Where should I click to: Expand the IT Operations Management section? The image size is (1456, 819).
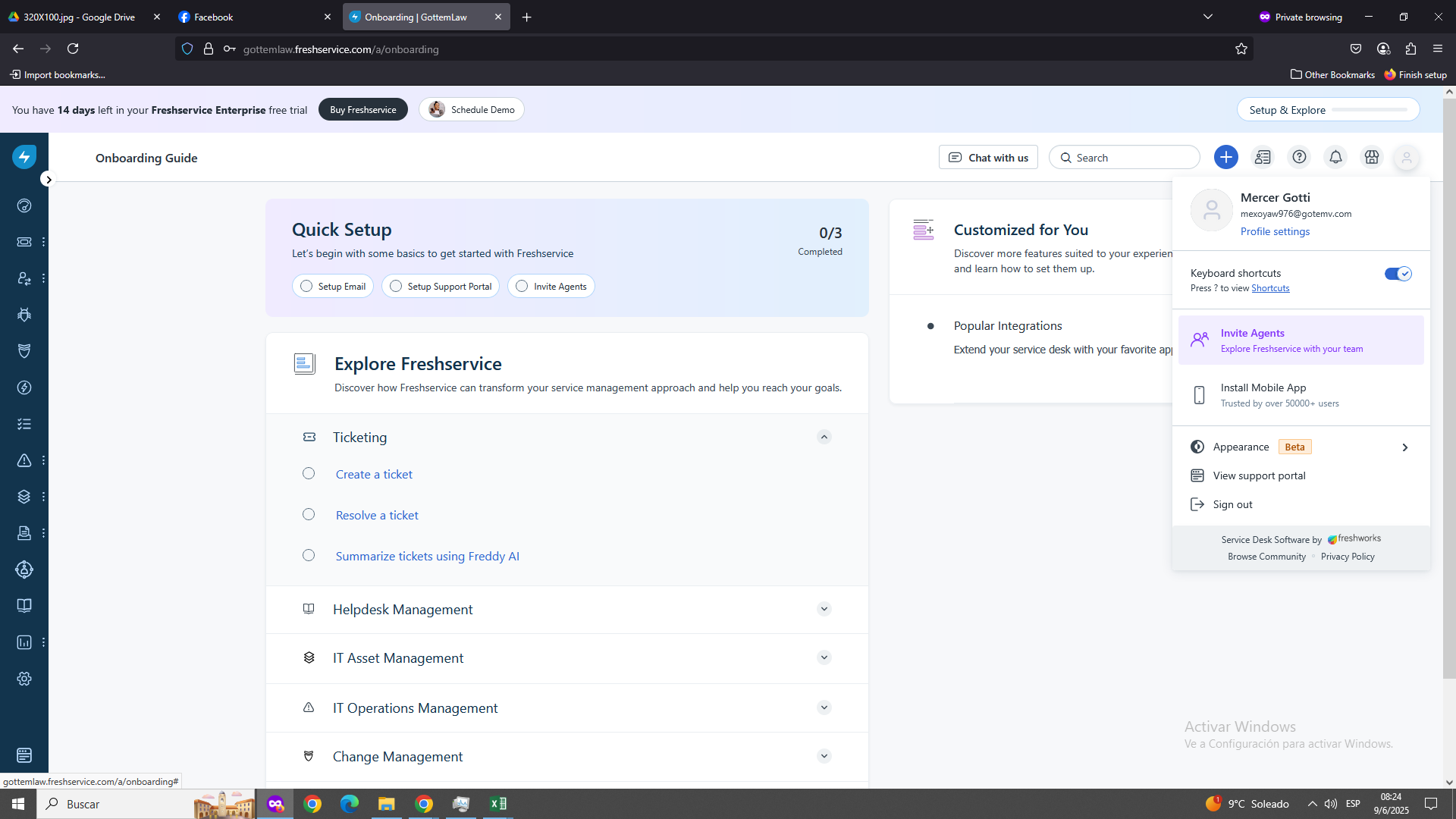click(x=824, y=708)
